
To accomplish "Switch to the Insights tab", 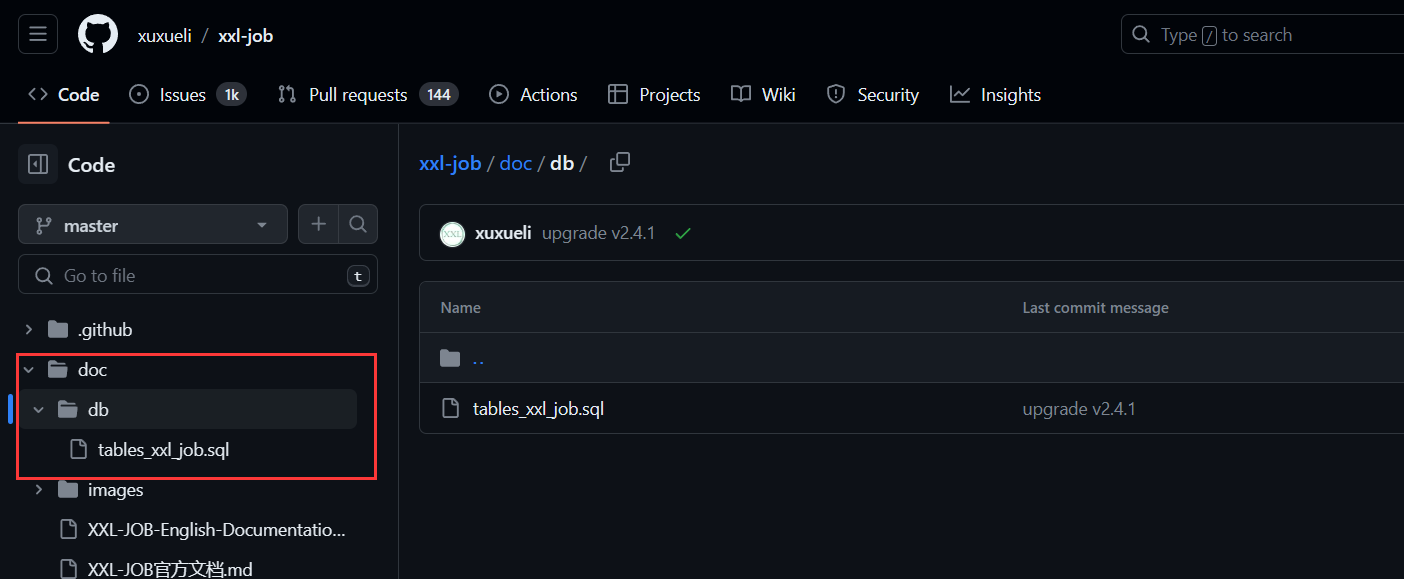I will click(x=996, y=95).
